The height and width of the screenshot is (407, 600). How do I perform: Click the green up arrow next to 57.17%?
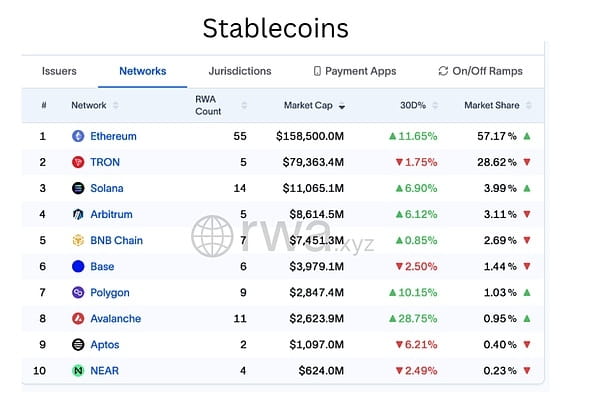coord(527,136)
